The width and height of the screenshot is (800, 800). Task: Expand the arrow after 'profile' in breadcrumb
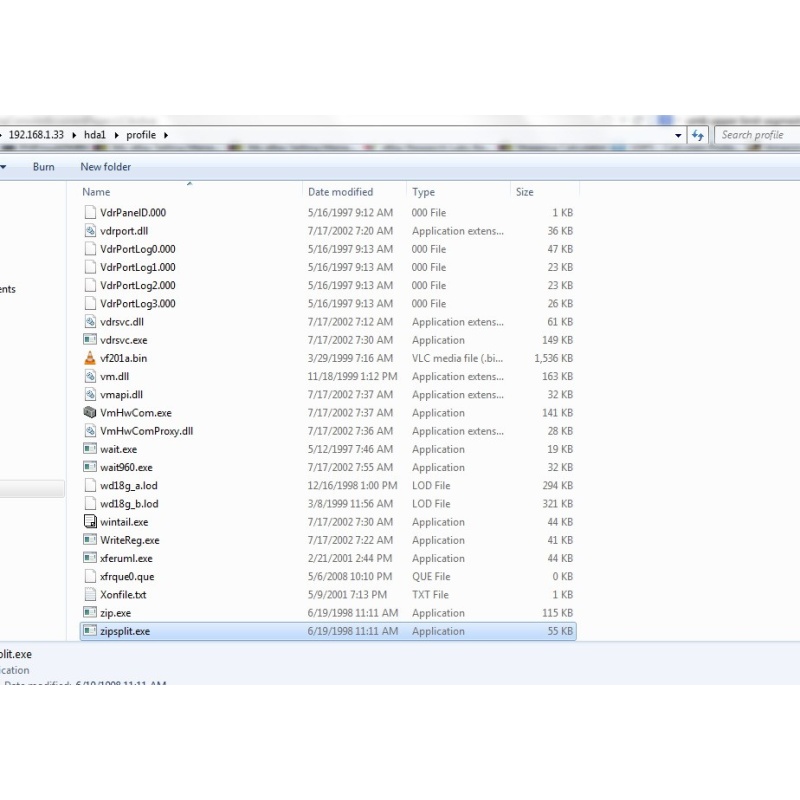(165, 135)
